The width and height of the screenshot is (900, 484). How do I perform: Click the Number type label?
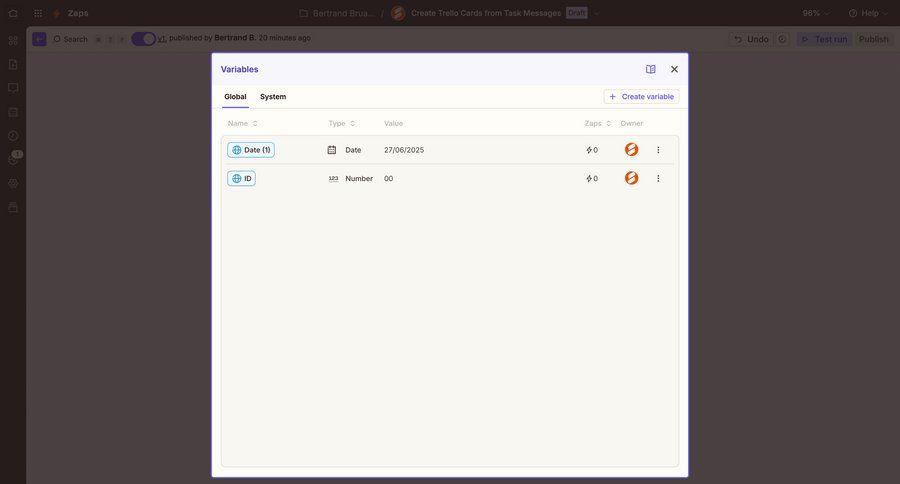(359, 179)
